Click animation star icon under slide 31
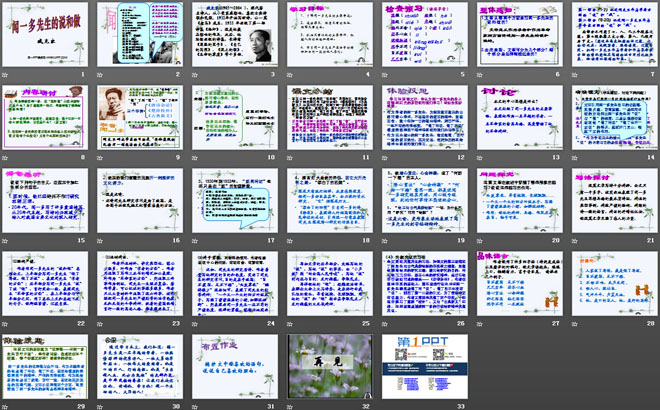Screen dimensions: 660x410 click(195, 406)
